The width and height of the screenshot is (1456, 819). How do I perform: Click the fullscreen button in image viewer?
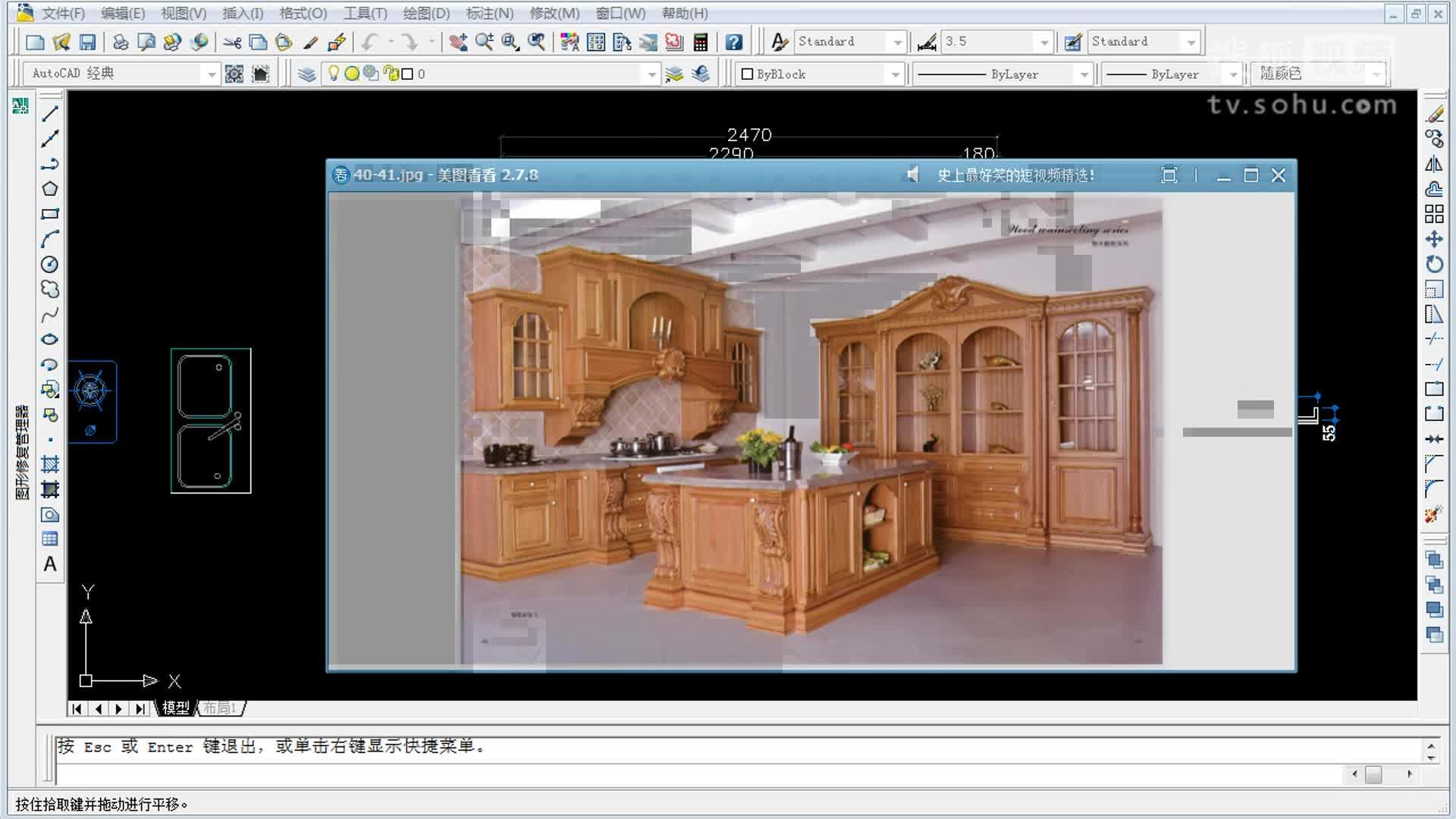1169,175
